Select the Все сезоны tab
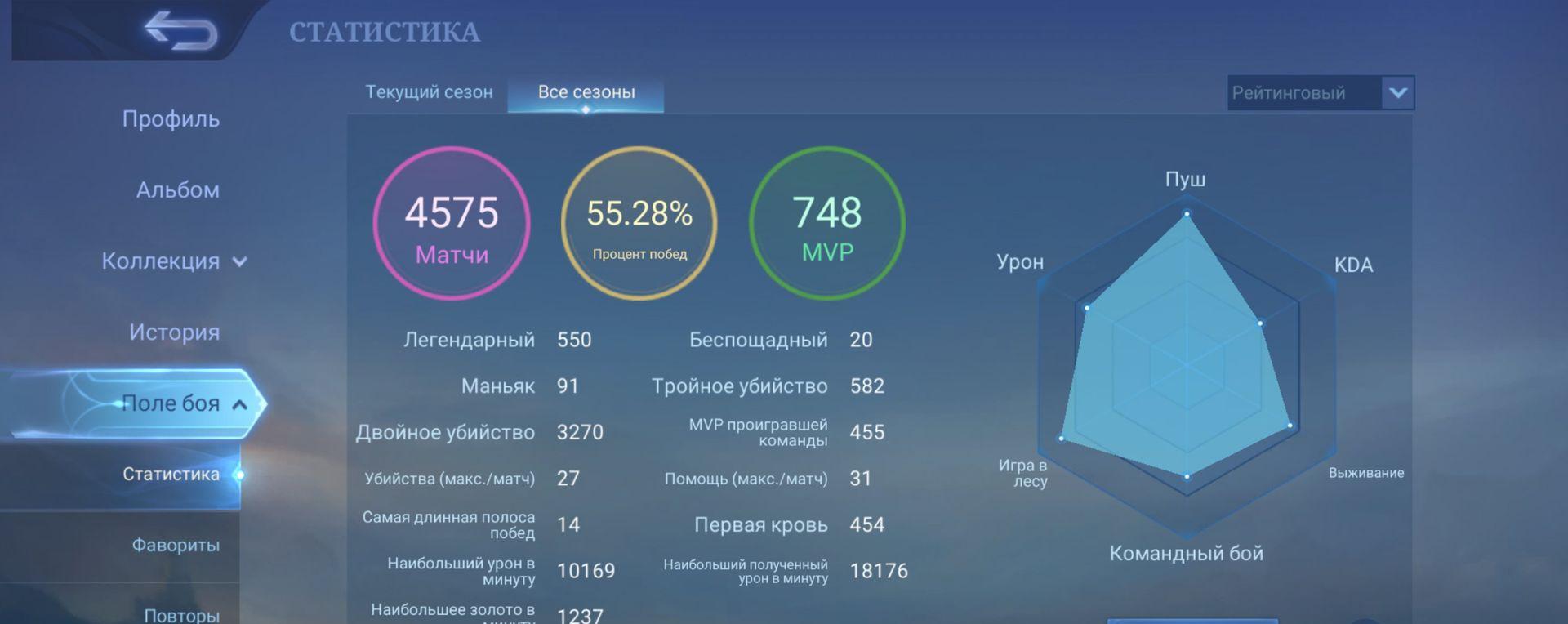The image size is (1568, 624). click(x=586, y=92)
